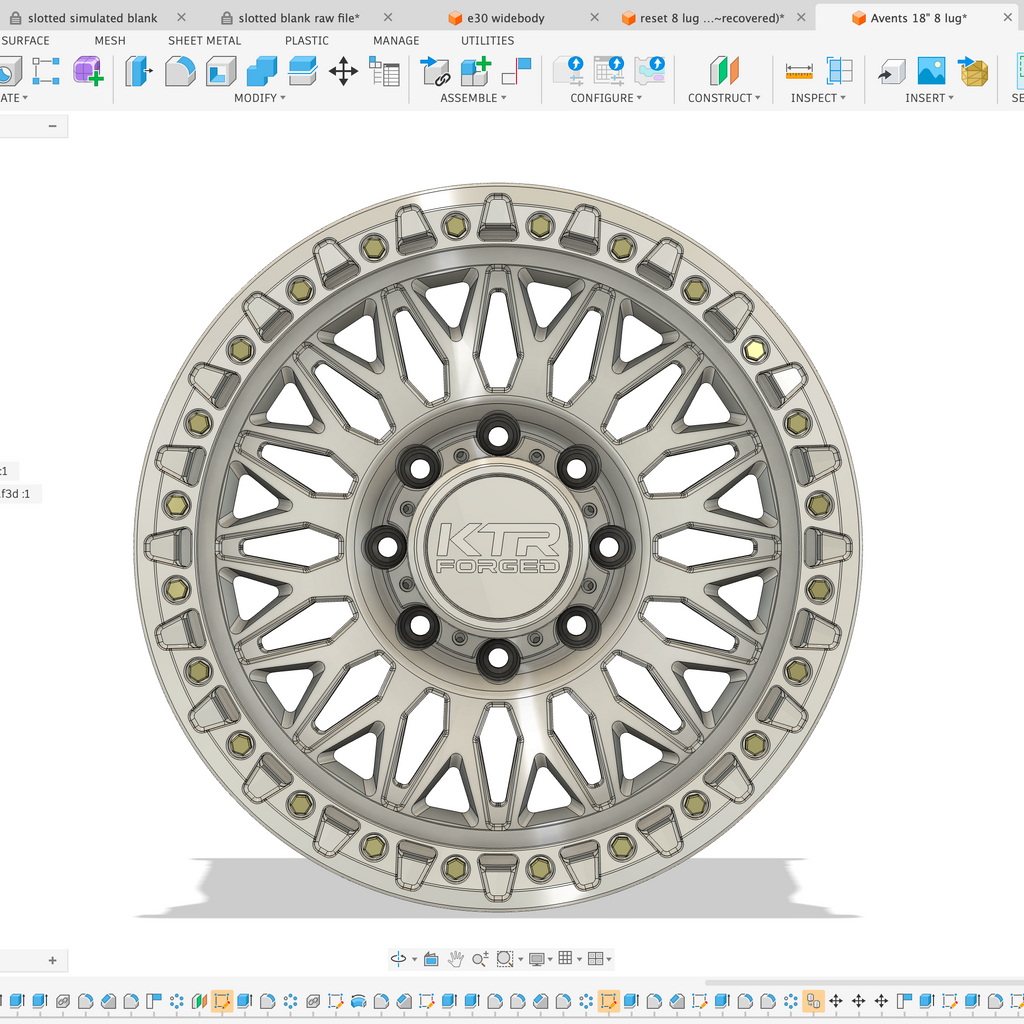
Task: Select the Offset Face tool
Action: click(x=302, y=71)
